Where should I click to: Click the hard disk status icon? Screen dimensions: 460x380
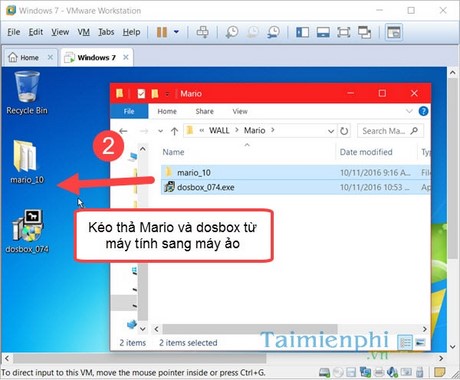pos(324,372)
